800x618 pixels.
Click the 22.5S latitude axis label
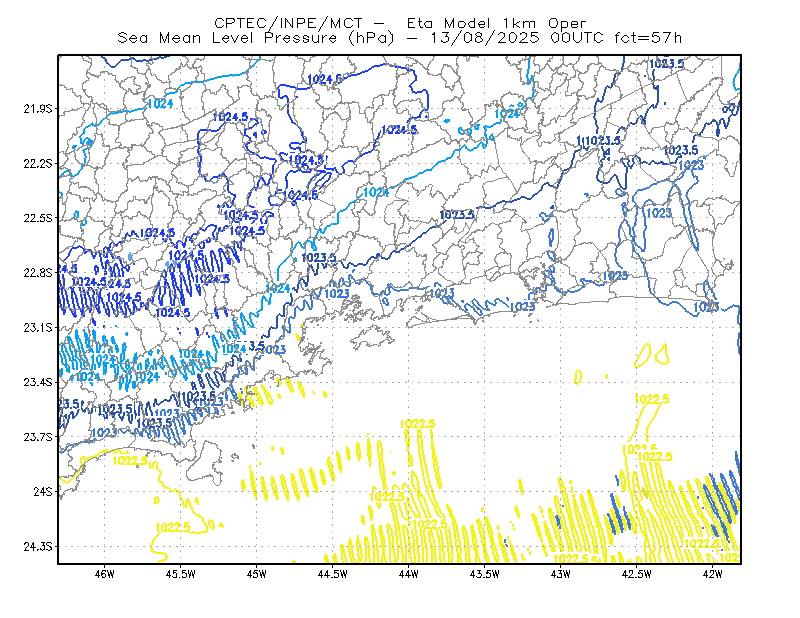pos(38,218)
